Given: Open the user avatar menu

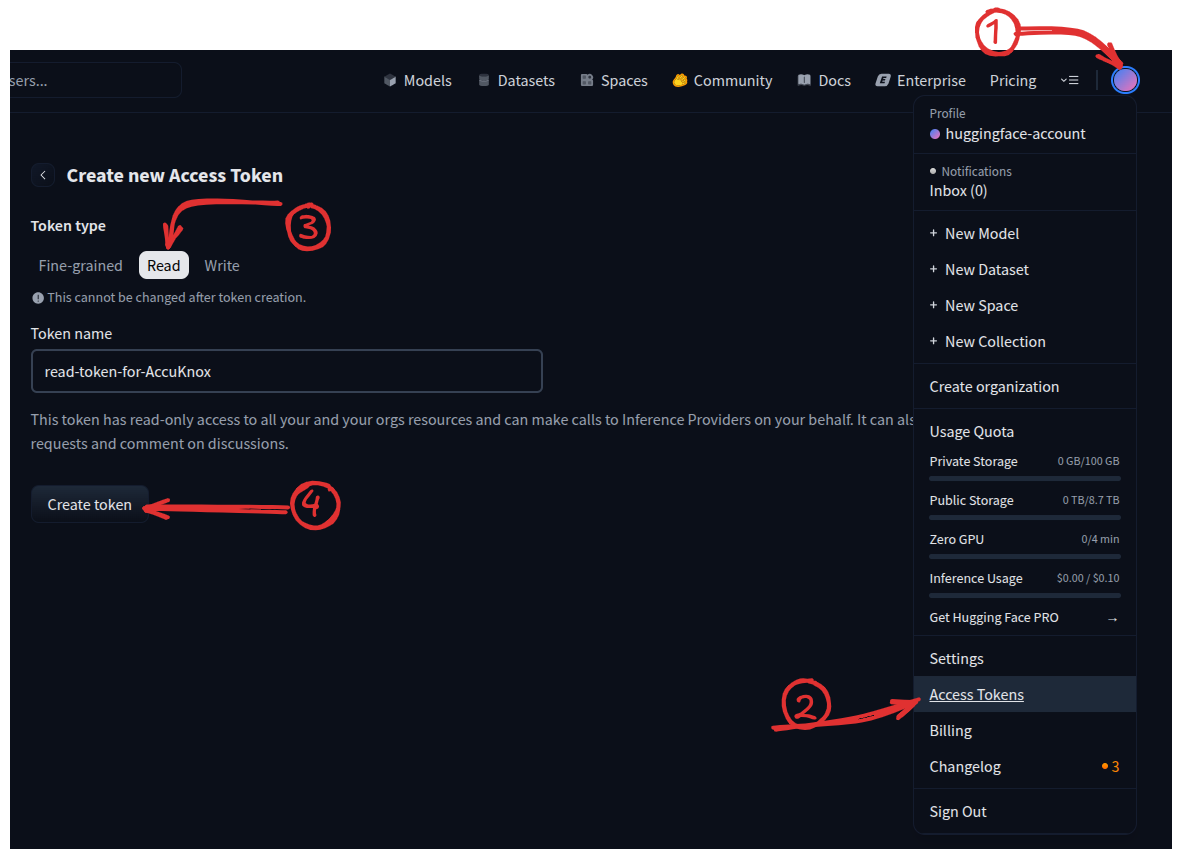Looking at the screenshot, I should click(1125, 80).
